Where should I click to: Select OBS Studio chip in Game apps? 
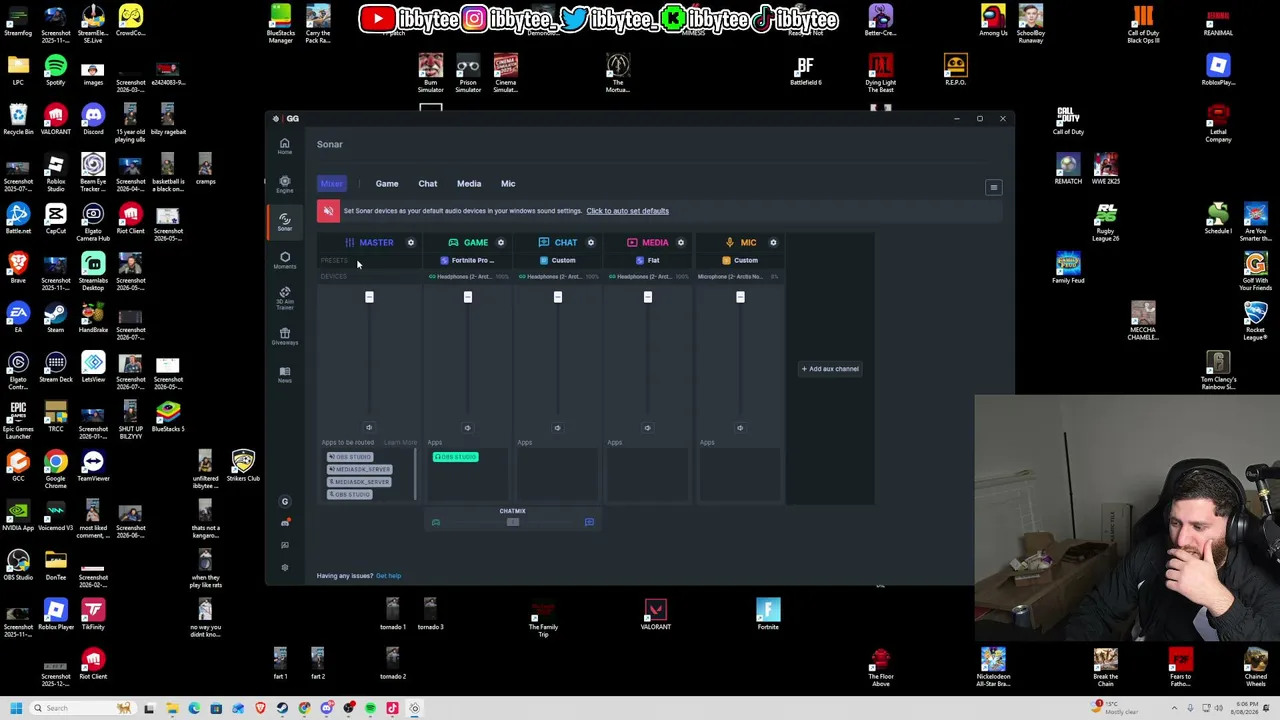tap(456, 457)
